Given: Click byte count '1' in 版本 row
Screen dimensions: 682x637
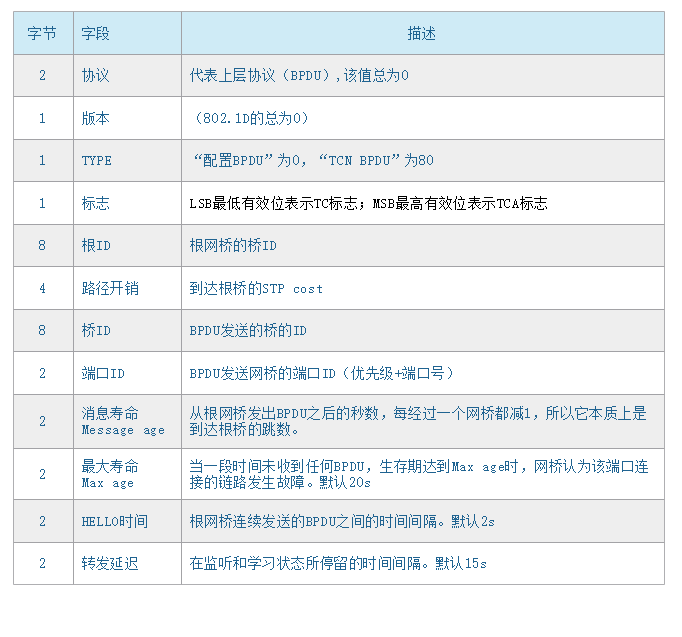Looking at the screenshot, I should 42,118.
